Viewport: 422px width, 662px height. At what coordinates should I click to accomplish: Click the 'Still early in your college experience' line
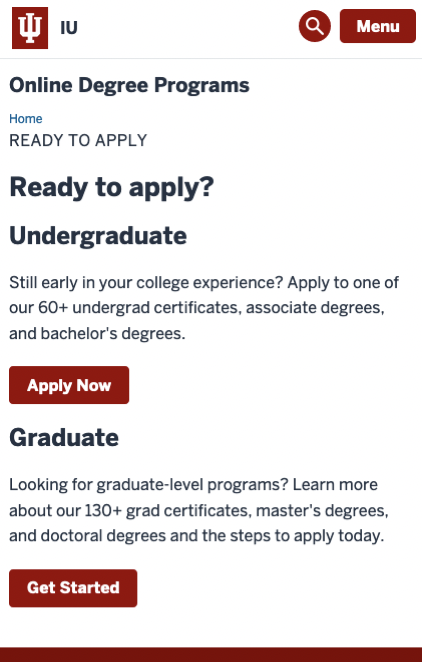pos(204,282)
